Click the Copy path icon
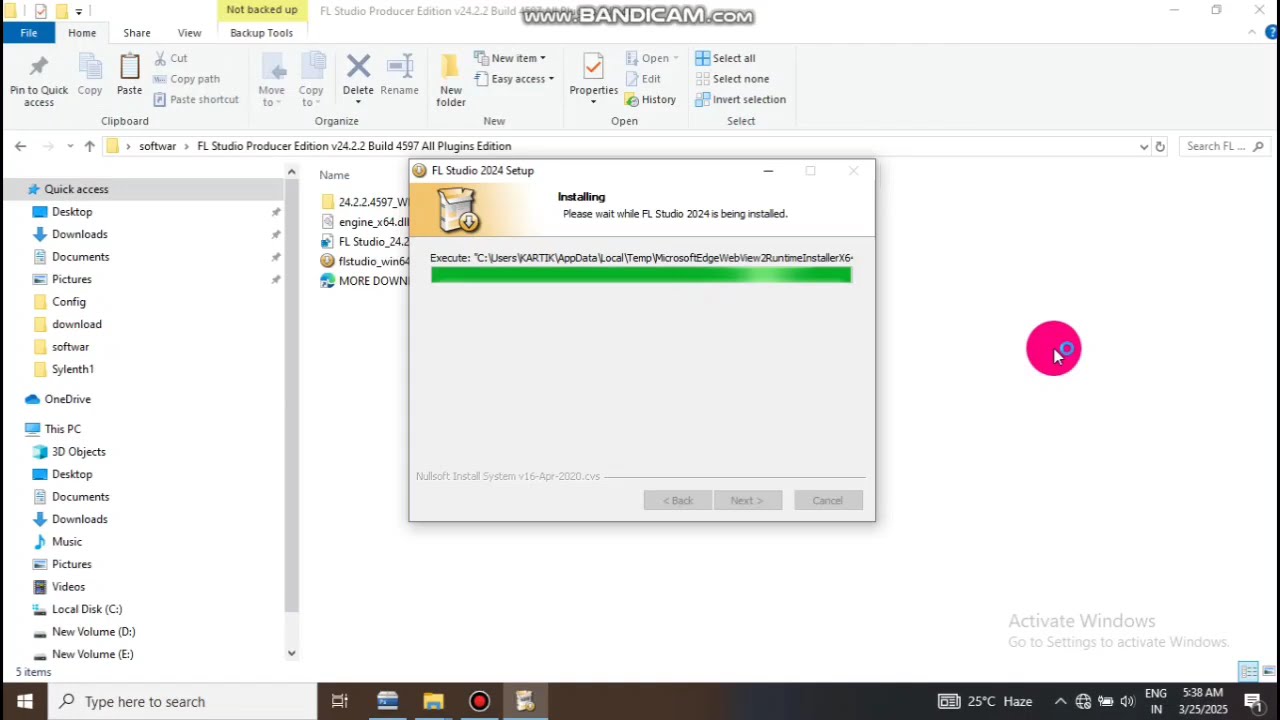Image resolution: width=1280 pixels, height=720 pixels. [x=161, y=79]
